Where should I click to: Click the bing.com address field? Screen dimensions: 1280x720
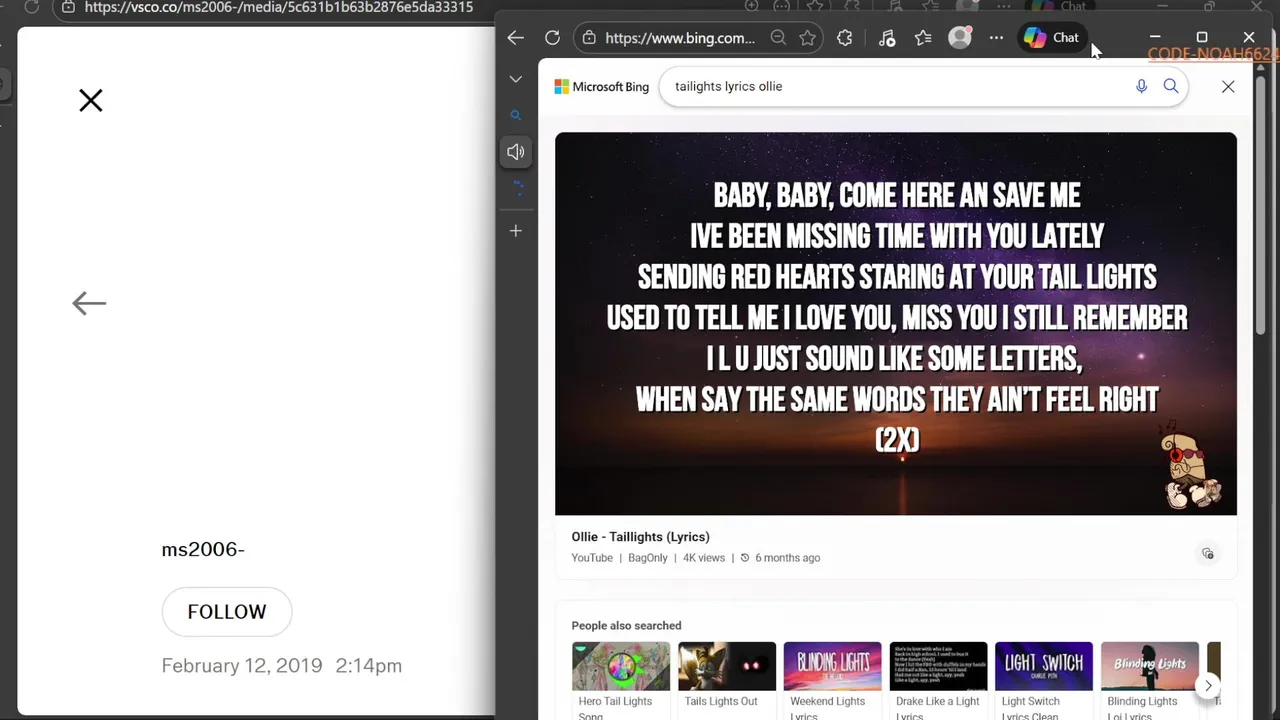coord(680,38)
